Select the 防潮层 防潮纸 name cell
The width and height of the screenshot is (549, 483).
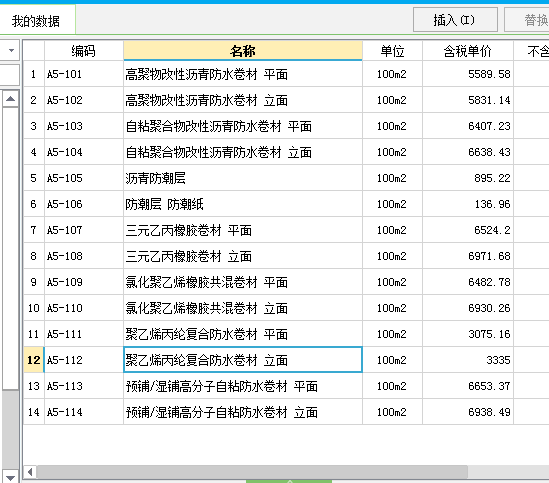243,204
